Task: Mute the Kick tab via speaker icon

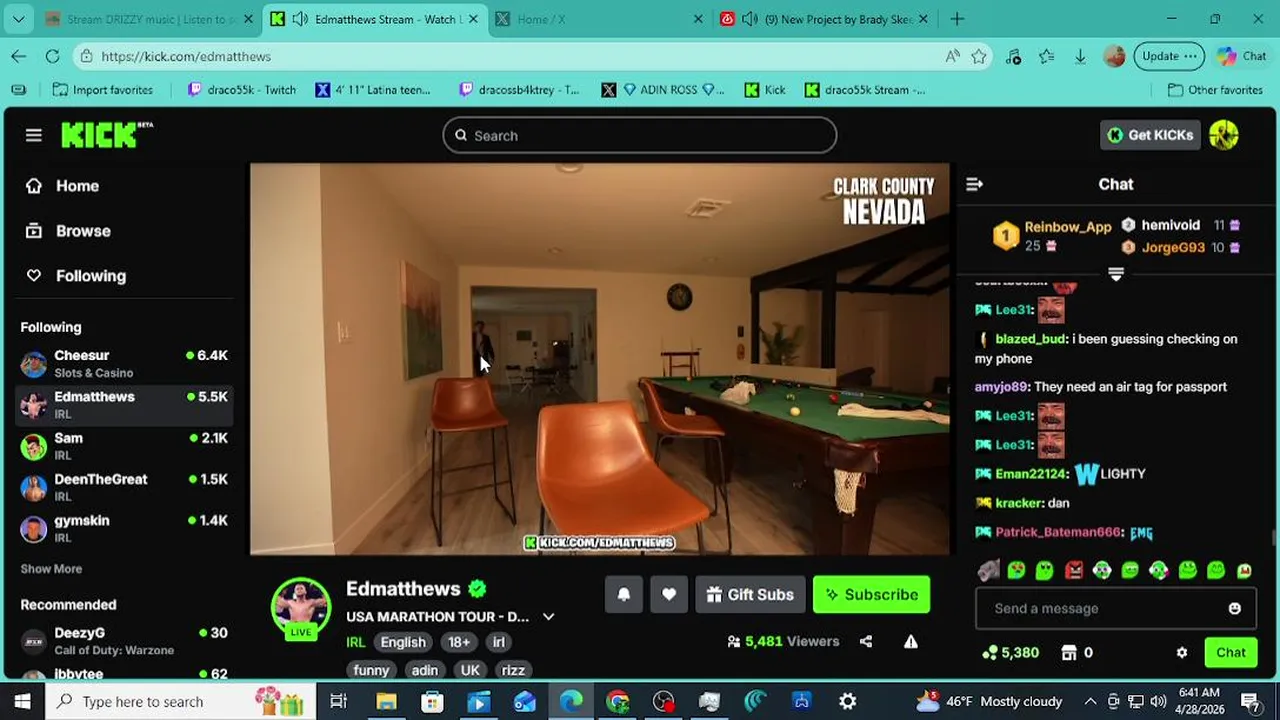Action: [298, 19]
